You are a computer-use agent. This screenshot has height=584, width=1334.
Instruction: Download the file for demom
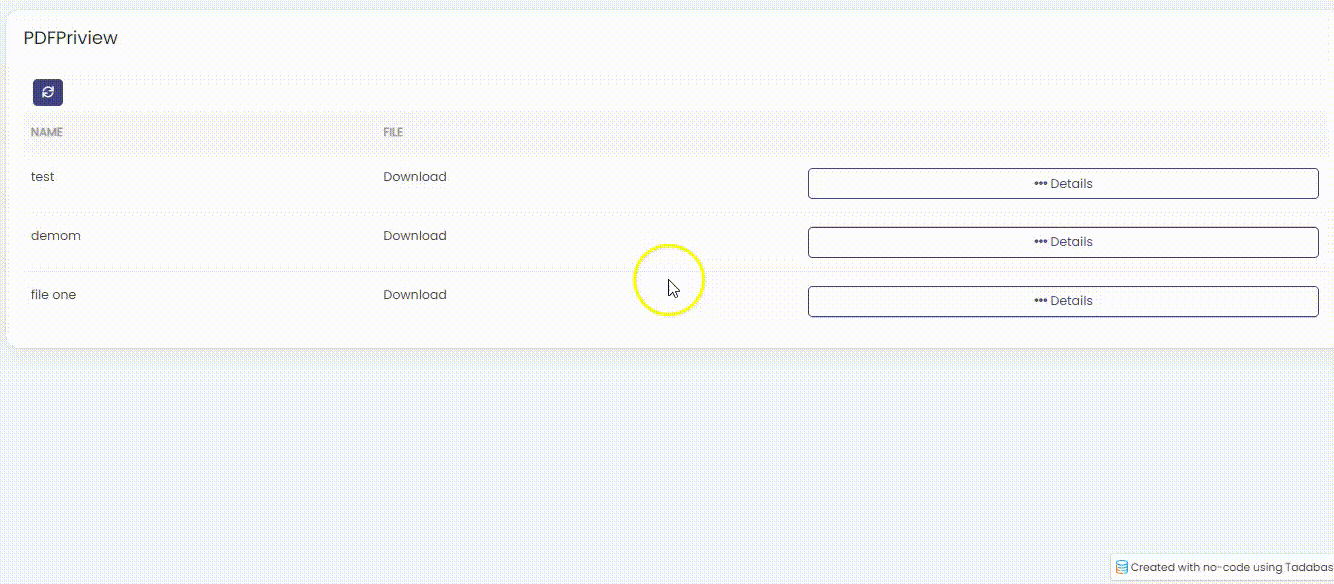tap(414, 236)
